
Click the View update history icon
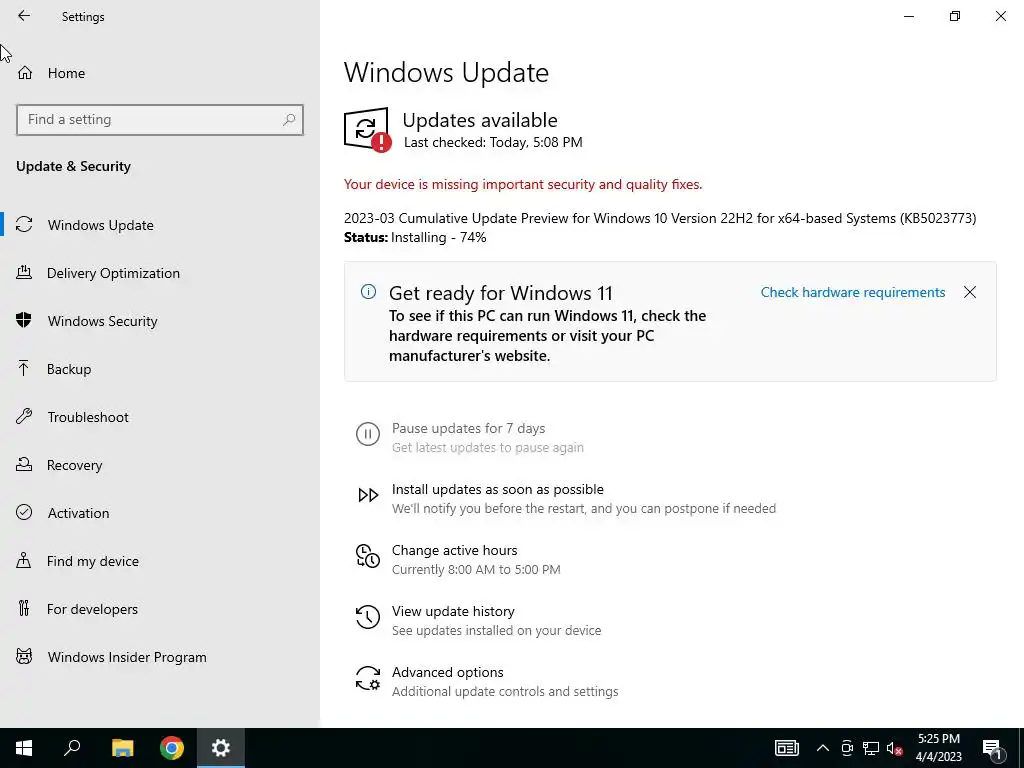coord(368,617)
